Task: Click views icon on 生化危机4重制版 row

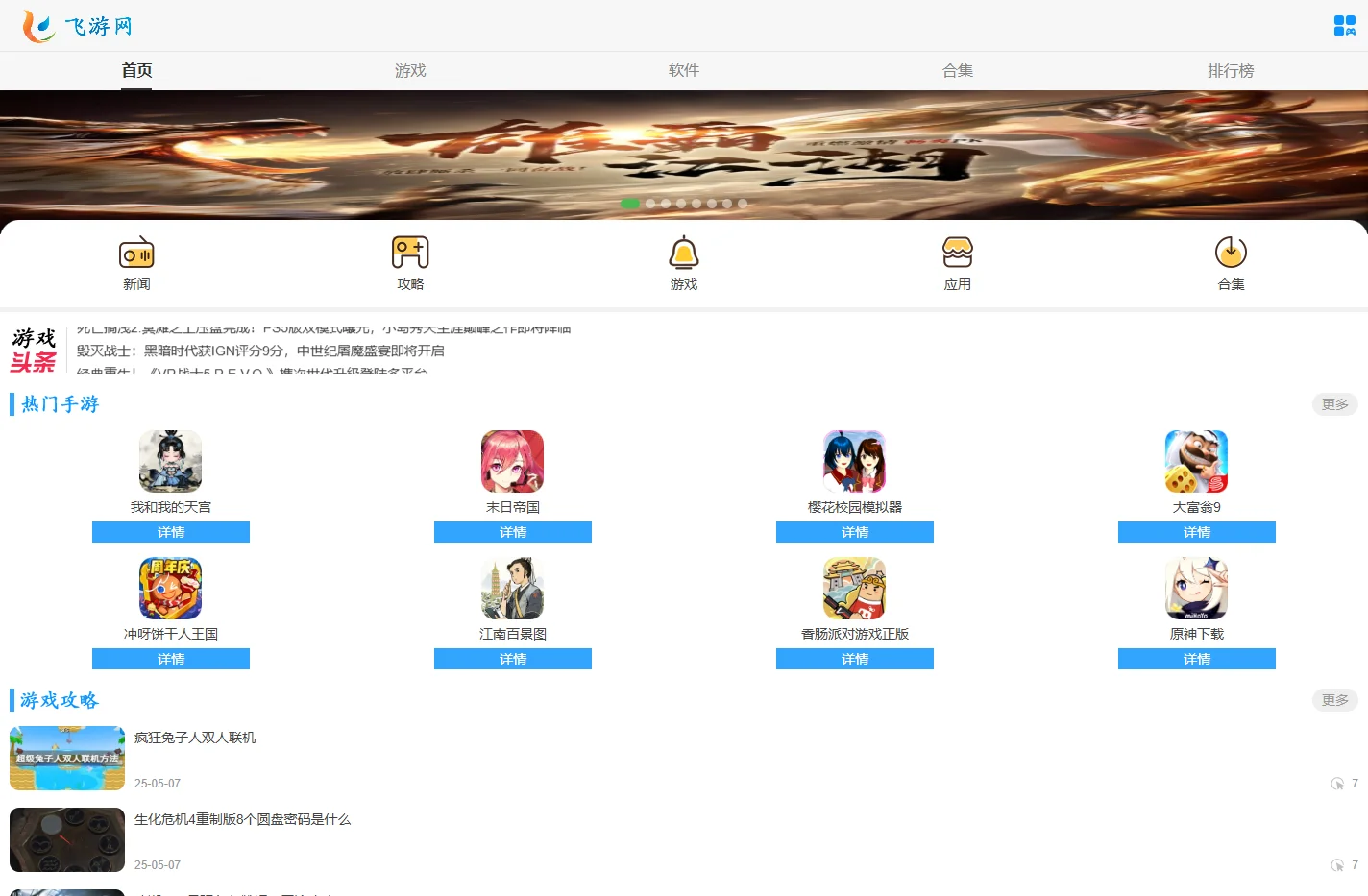Action: pyautogui.click(x=1337, y=865)
